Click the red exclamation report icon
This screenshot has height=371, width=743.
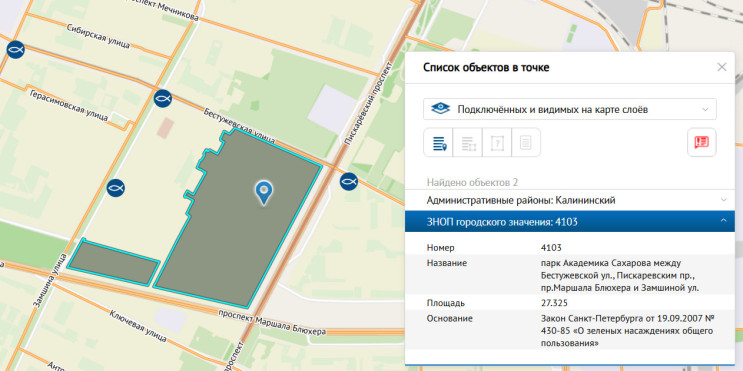point(701,142)
